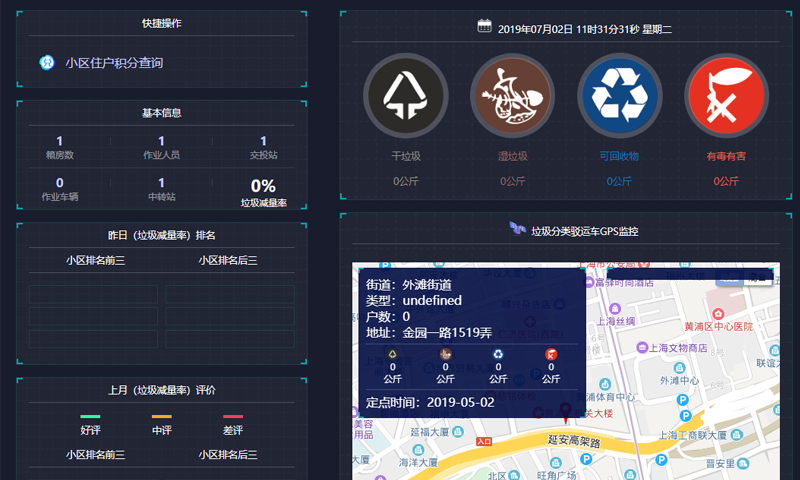Click the map type switch control
The width and height of the screenshot is (800, 480).
pyautogui.click(x=745, y=277)
